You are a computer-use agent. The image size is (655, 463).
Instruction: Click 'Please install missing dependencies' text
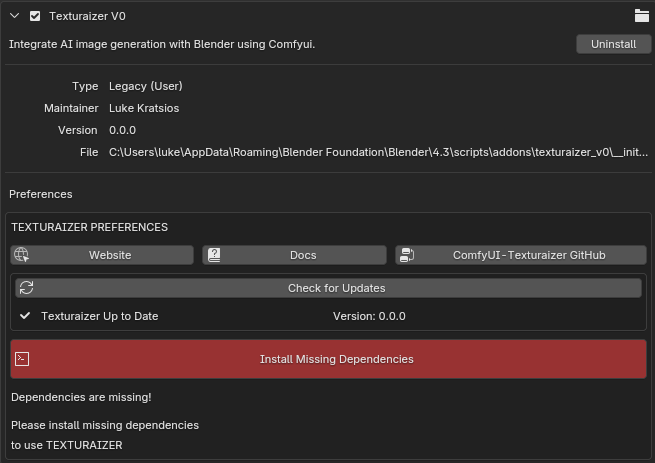[105, 425]
